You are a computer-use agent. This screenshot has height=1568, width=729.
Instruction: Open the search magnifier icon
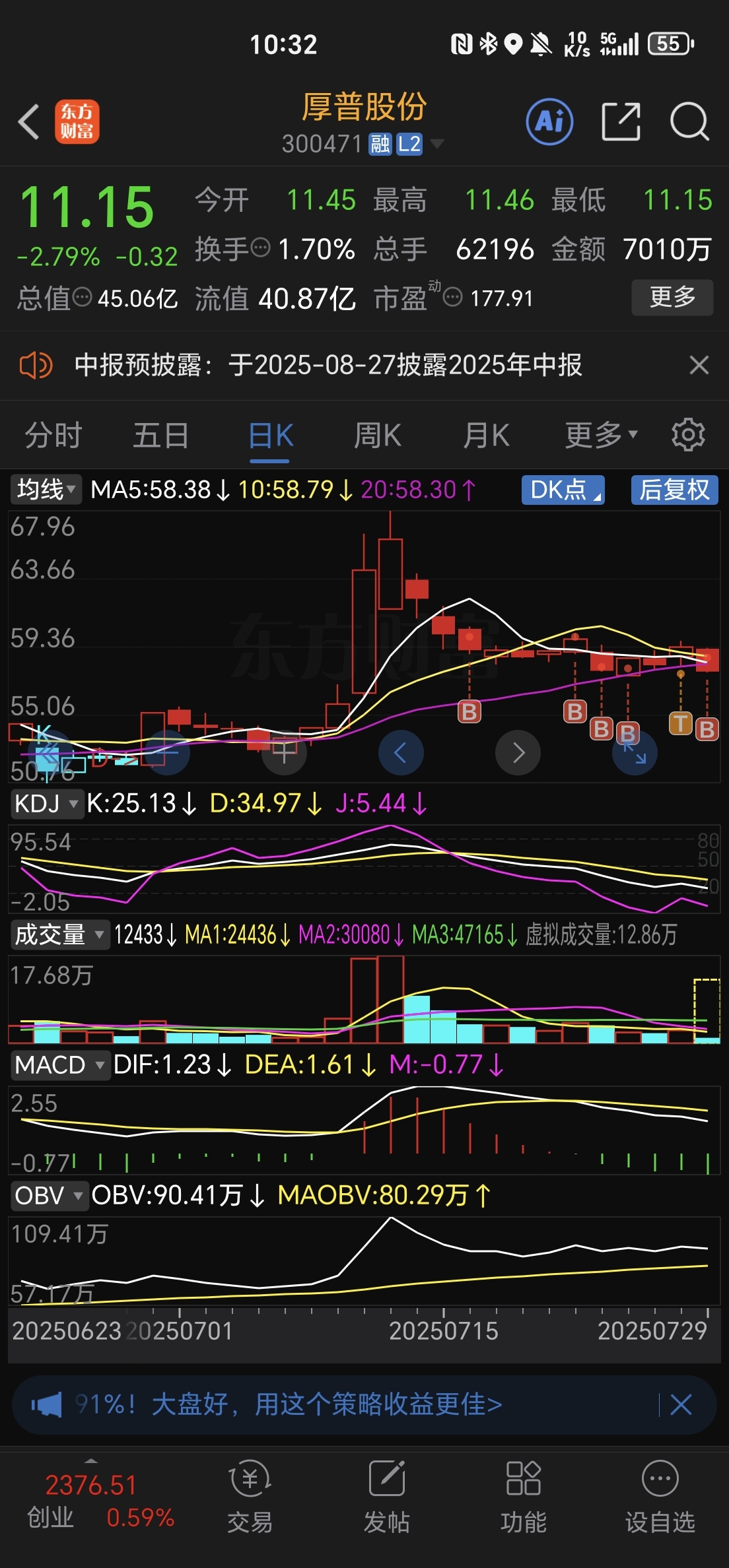coord(689,121)
